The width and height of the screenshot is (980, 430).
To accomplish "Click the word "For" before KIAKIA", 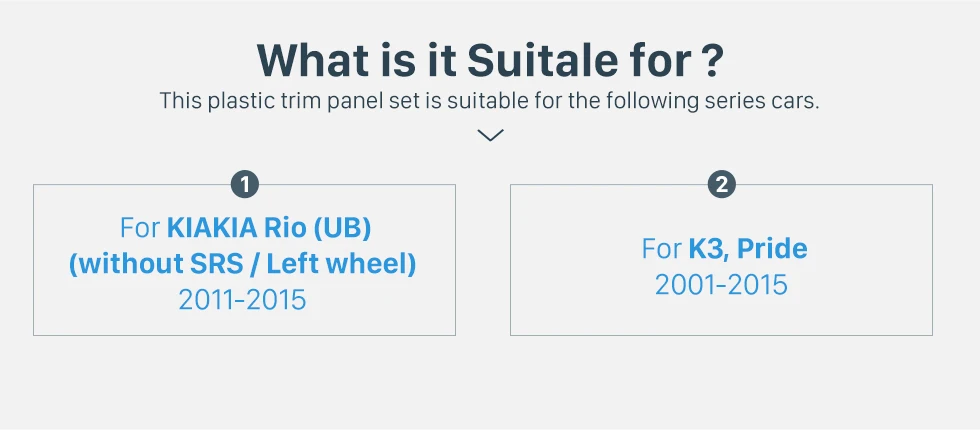I will (140, 229).
